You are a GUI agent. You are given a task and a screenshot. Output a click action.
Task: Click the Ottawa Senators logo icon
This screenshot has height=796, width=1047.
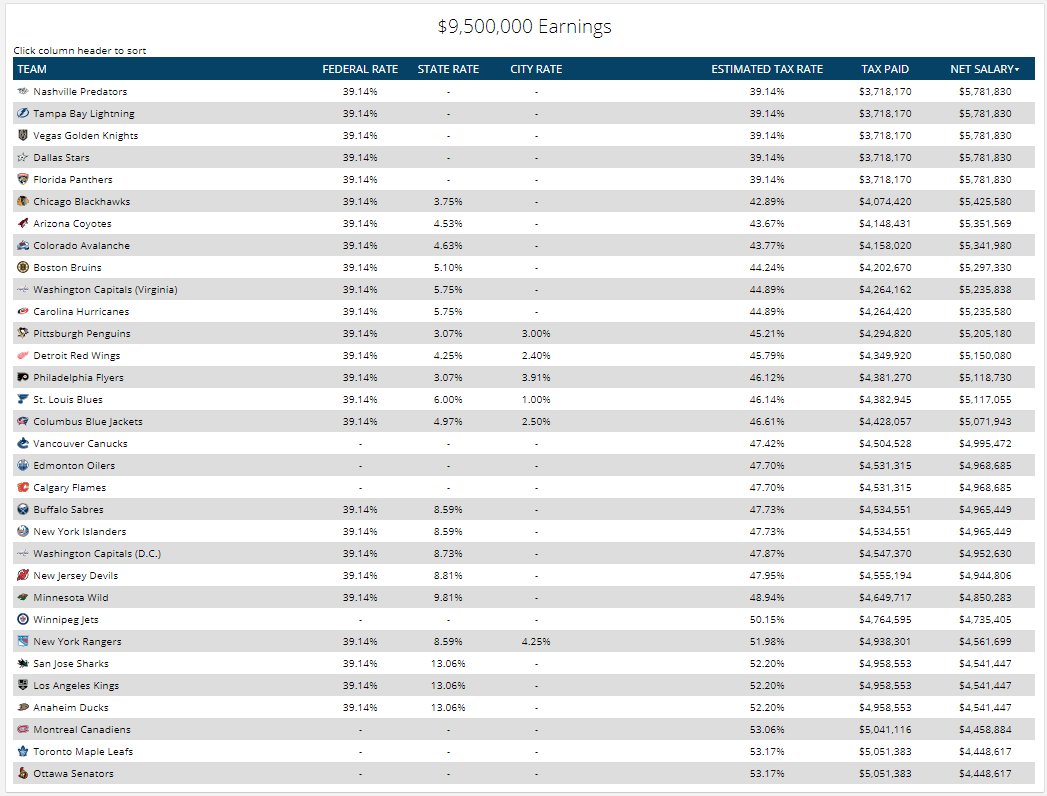click(23, 773)
